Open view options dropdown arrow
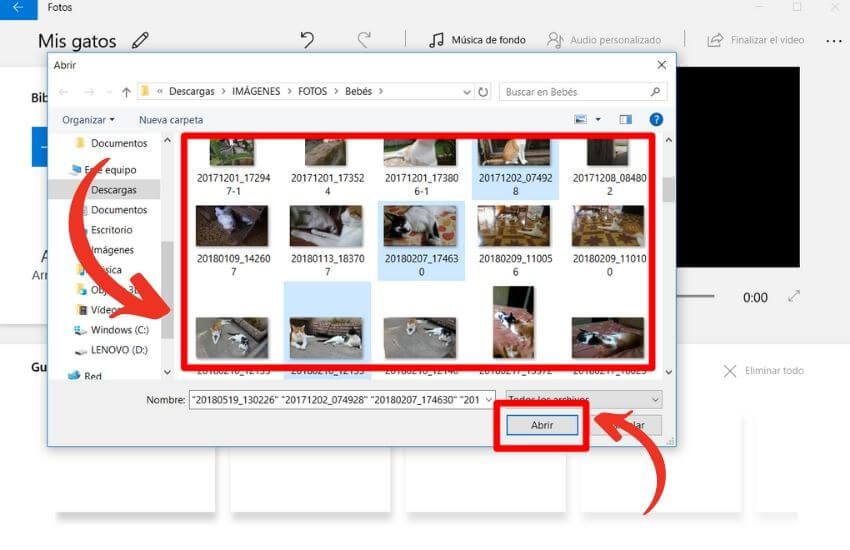The image size is (850, 550). 598,119
